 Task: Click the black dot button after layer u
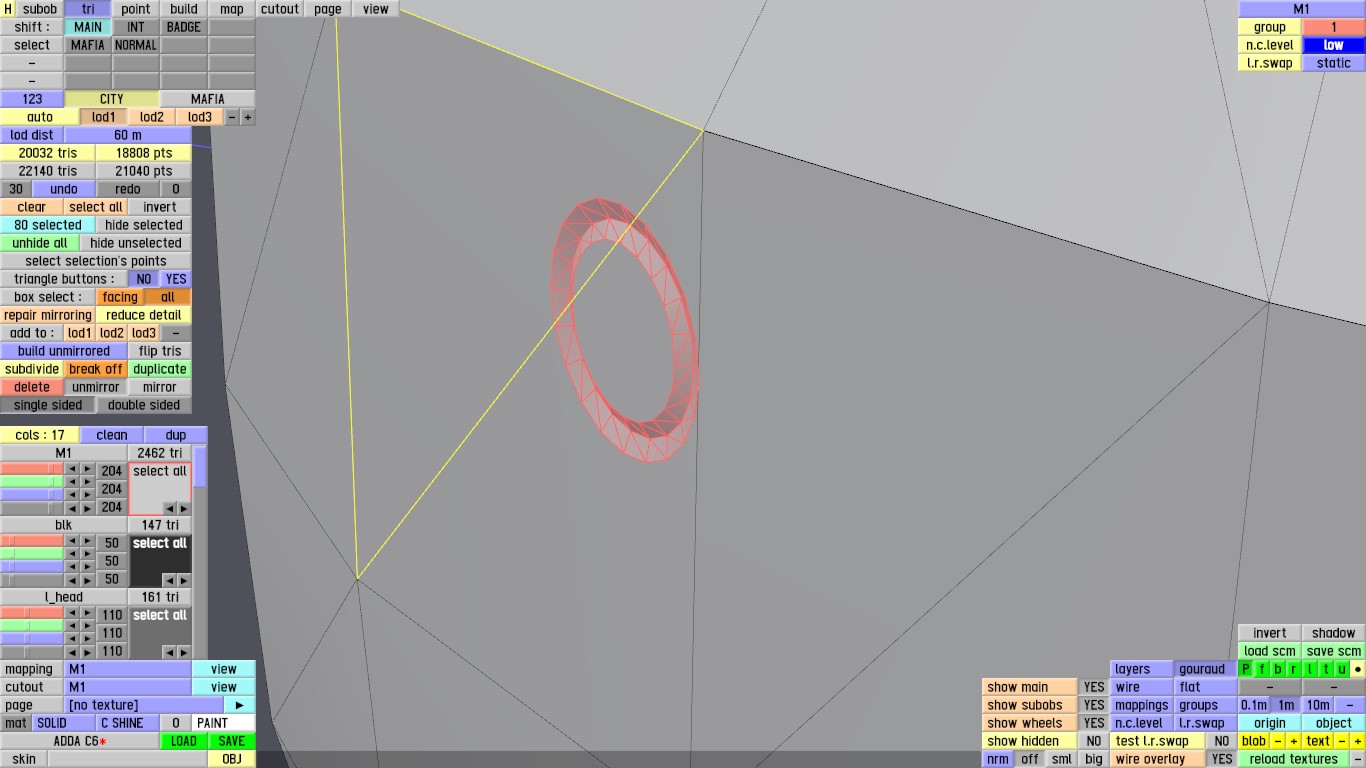click(1358, 669)
